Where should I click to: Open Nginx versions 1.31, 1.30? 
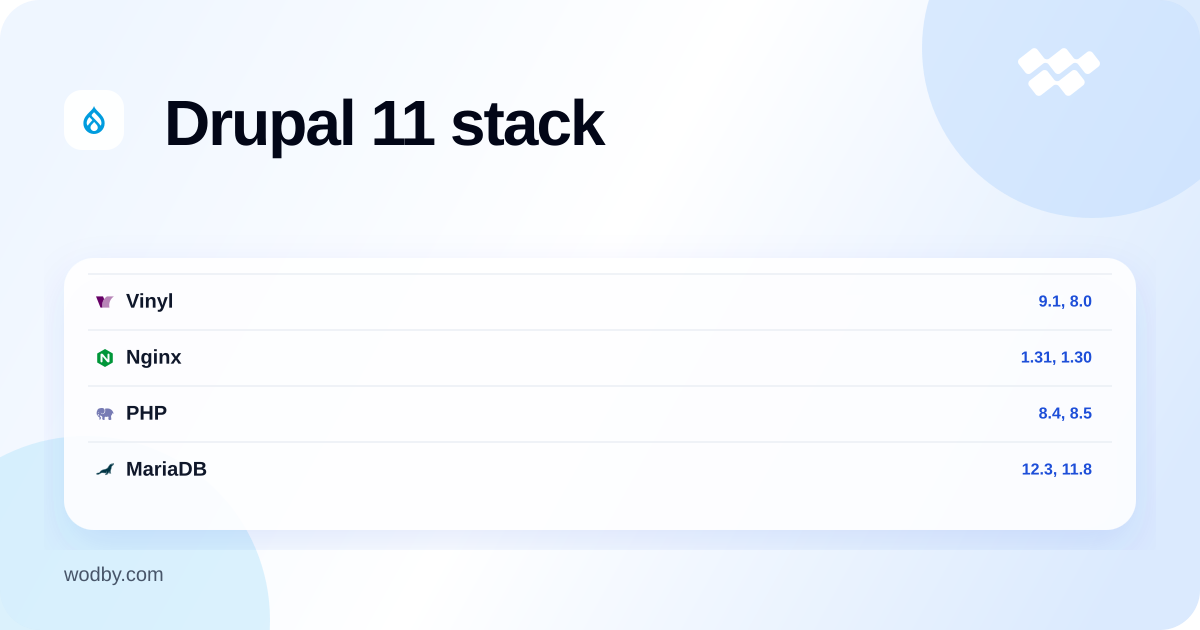click(1056, 357)
